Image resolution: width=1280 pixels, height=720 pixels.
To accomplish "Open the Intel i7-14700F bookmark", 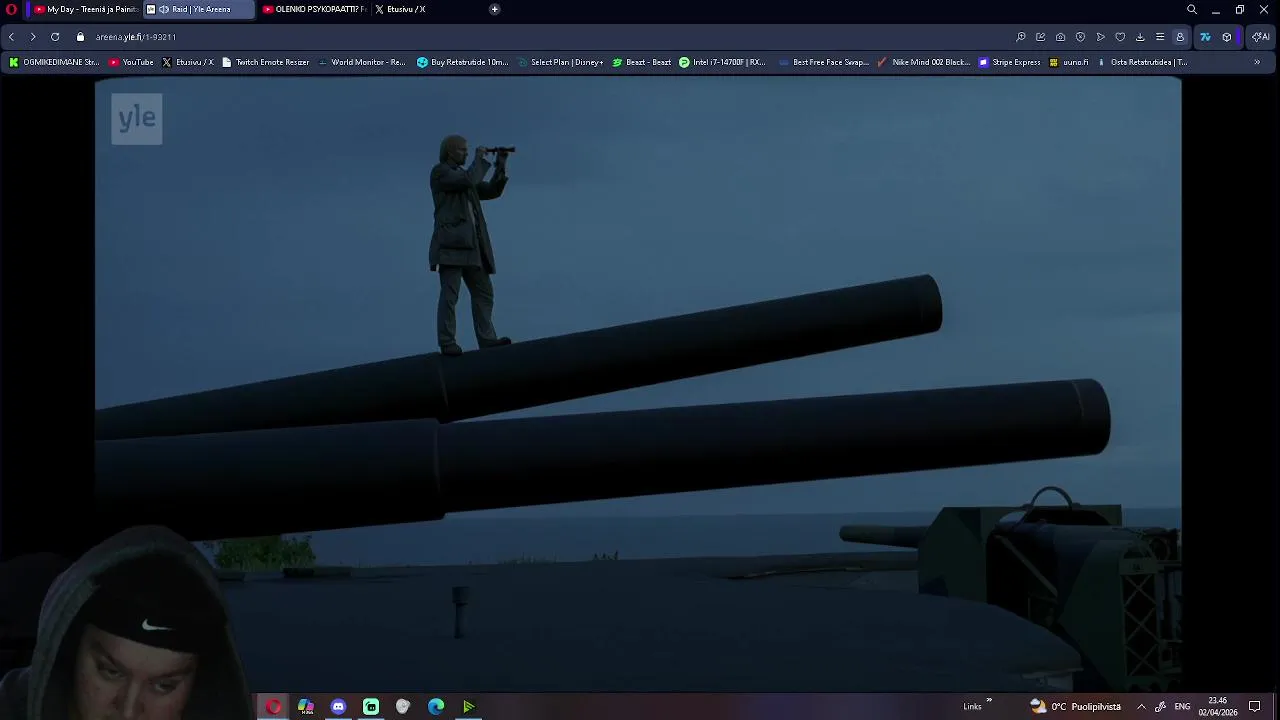I will click(722, 62).
